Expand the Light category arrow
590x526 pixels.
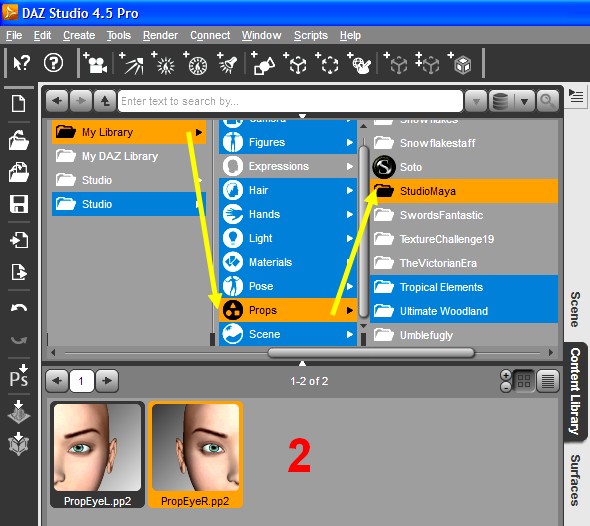pos(350,239)
